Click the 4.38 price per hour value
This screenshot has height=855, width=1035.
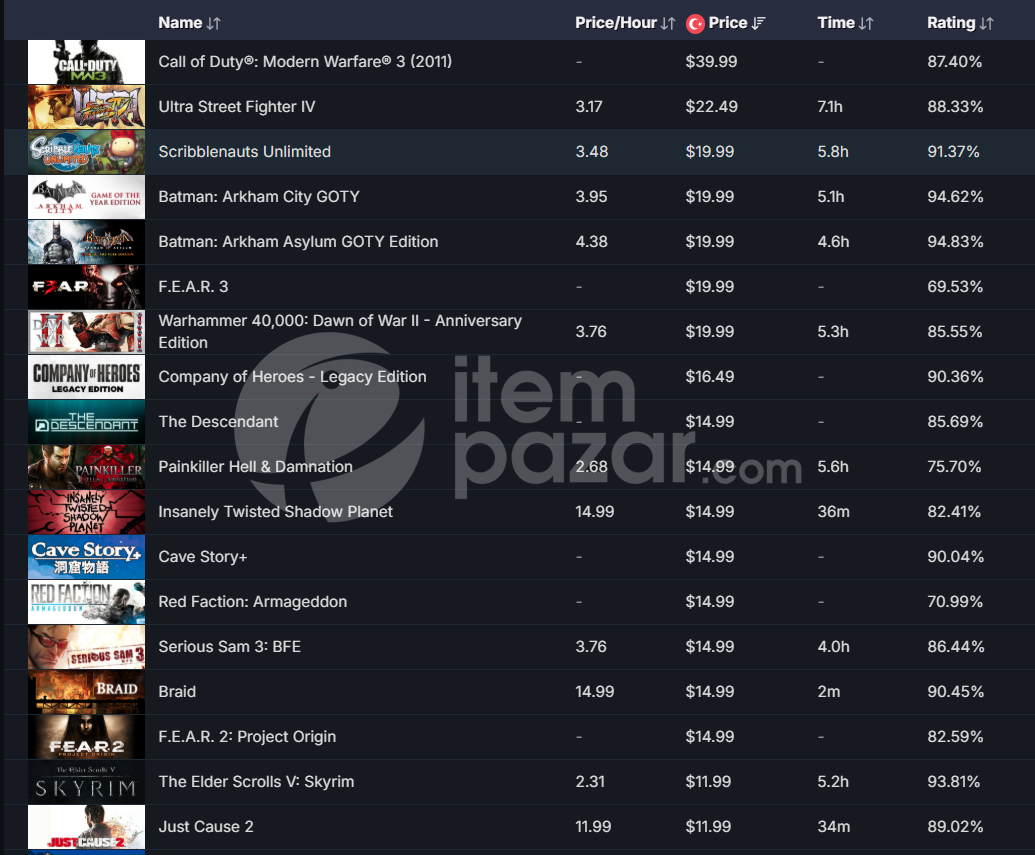pyautogui.click(x=591, y=242)
